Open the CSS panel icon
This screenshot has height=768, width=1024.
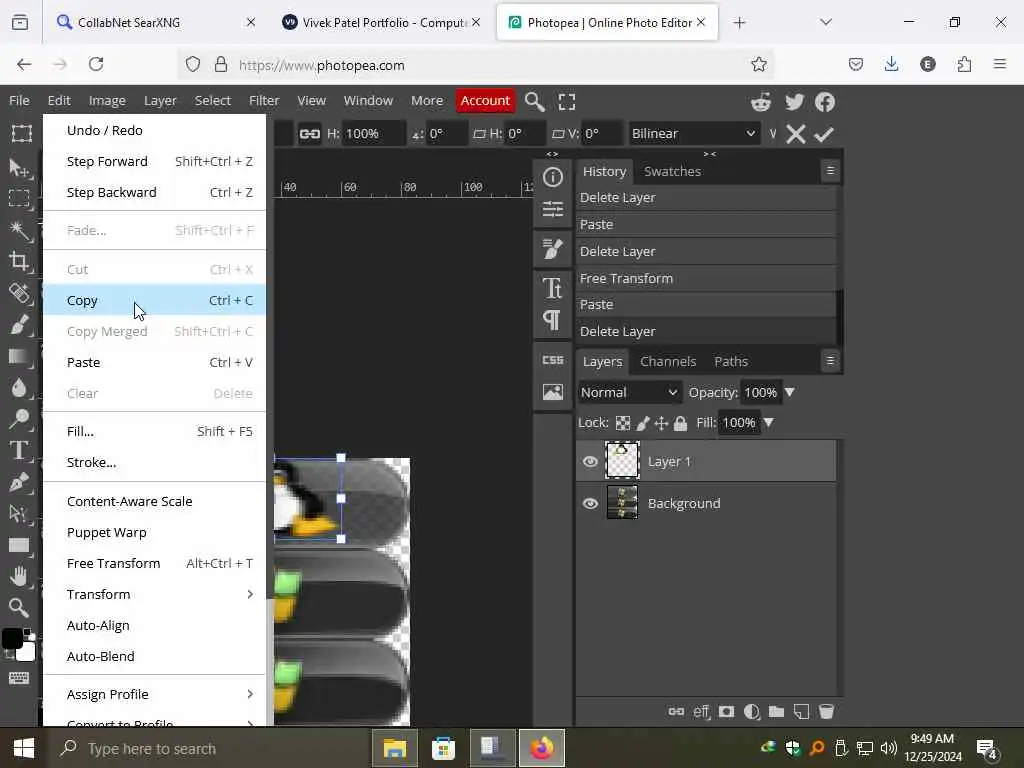[x=552, y=360]
